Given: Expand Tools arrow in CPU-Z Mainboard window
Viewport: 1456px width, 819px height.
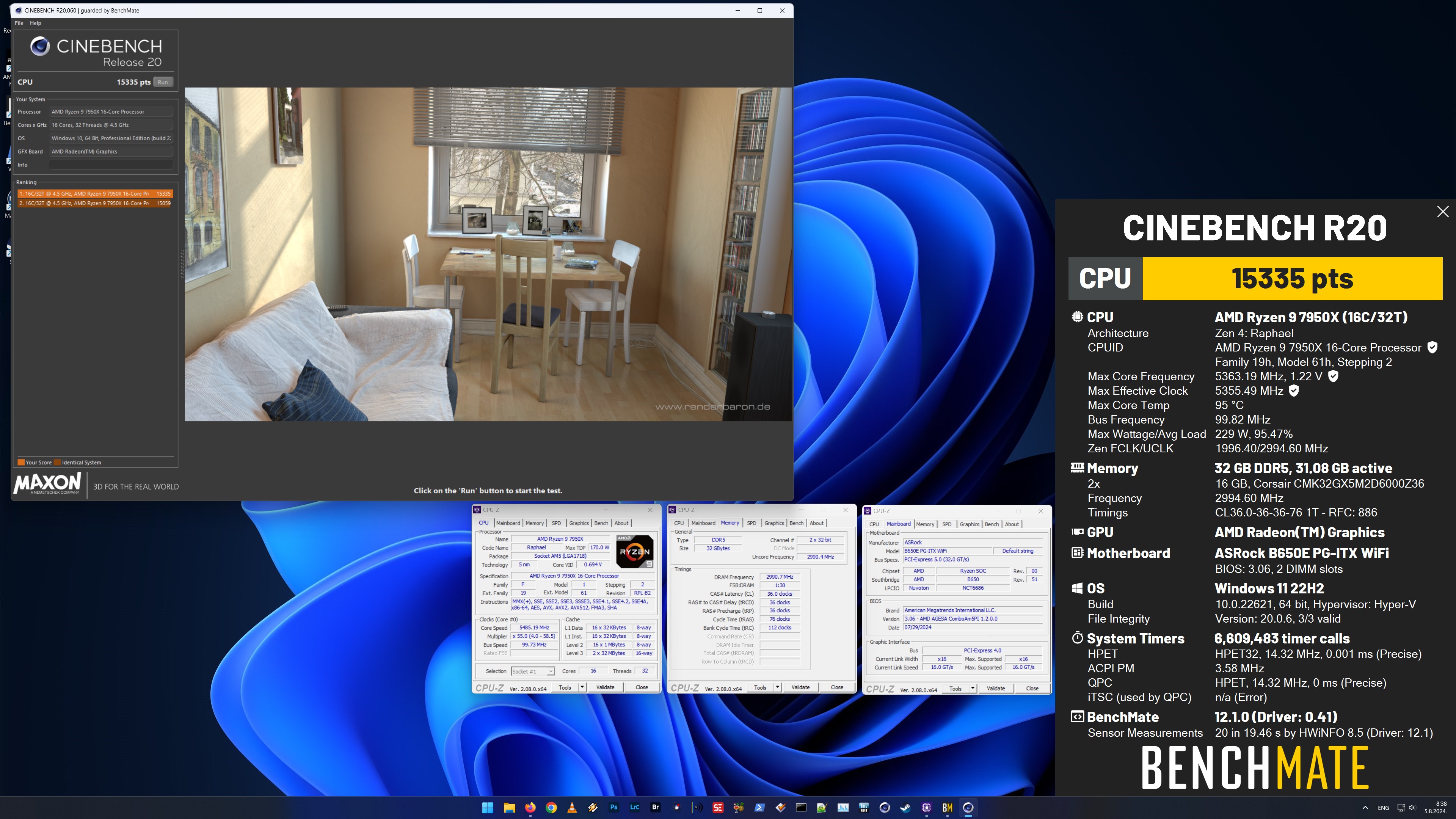Looking at the screenshot, I should pyautogui.click(x=973, y=689).
